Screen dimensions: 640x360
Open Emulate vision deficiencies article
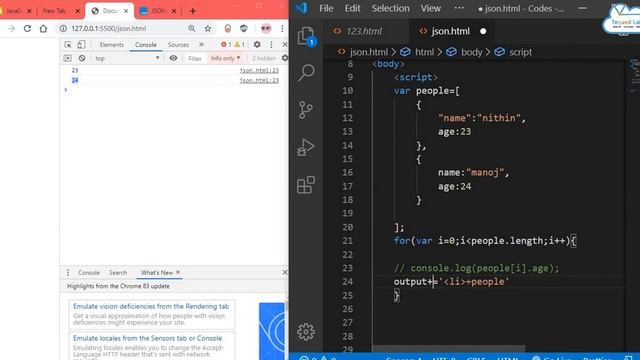[151, 306]
